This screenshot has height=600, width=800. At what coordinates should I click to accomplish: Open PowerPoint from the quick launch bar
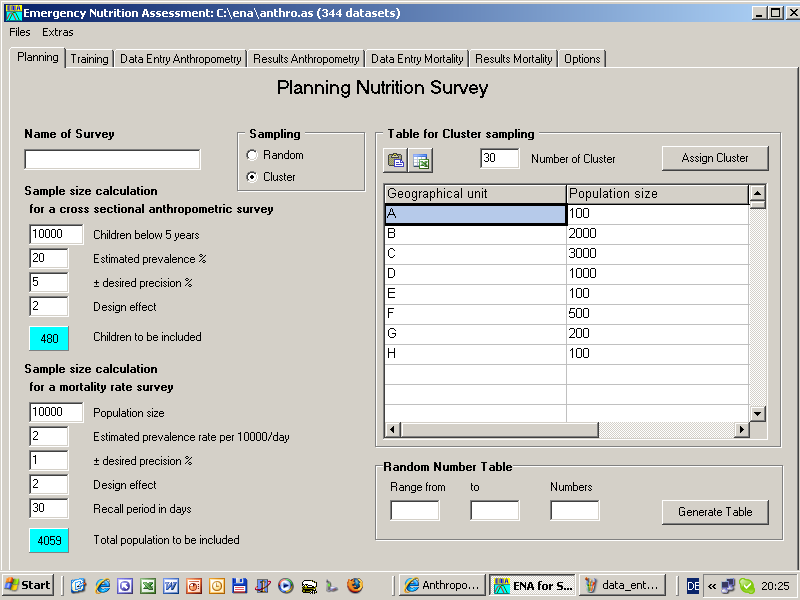click(194, 586)
